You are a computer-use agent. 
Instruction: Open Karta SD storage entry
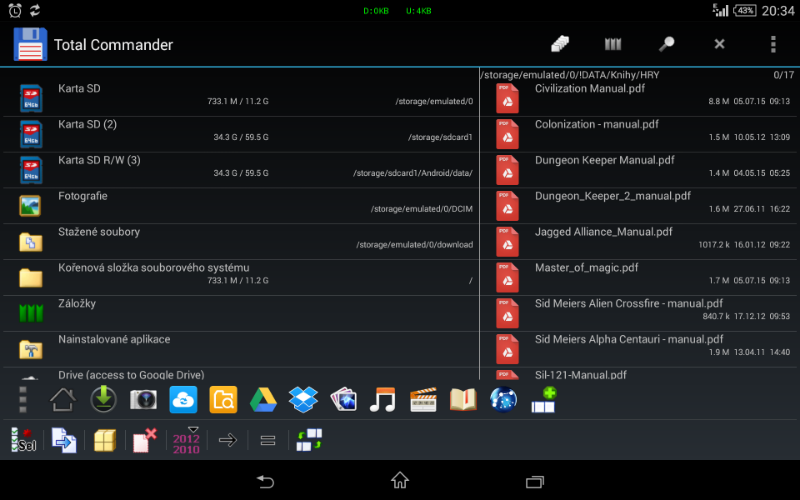tap(240, 98)
